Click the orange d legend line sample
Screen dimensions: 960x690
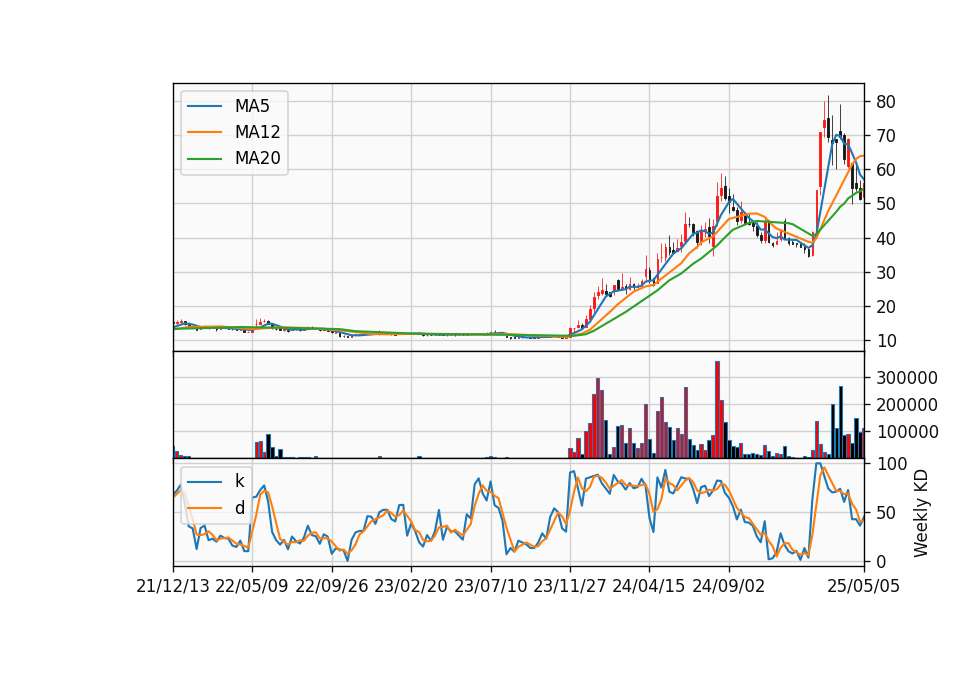pyautogui.click(x=204, y=508)
